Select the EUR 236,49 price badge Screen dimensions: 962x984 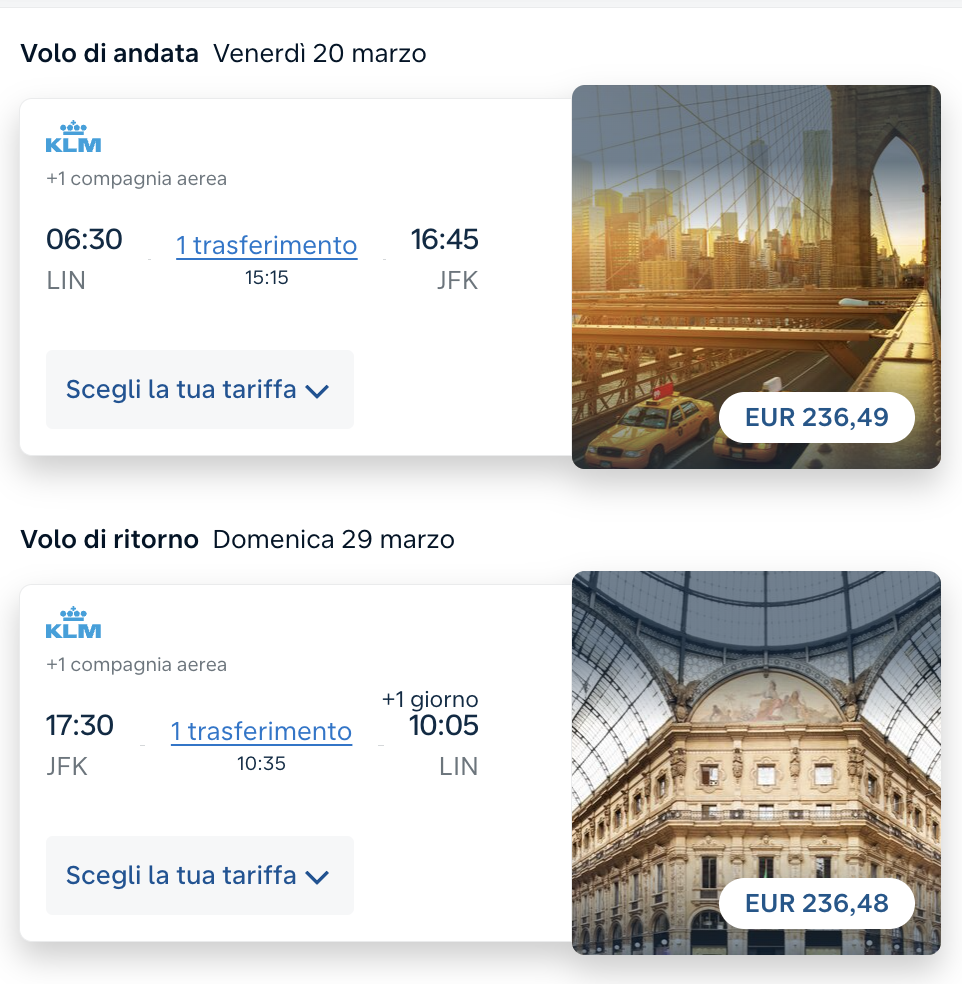coord(816,417)
